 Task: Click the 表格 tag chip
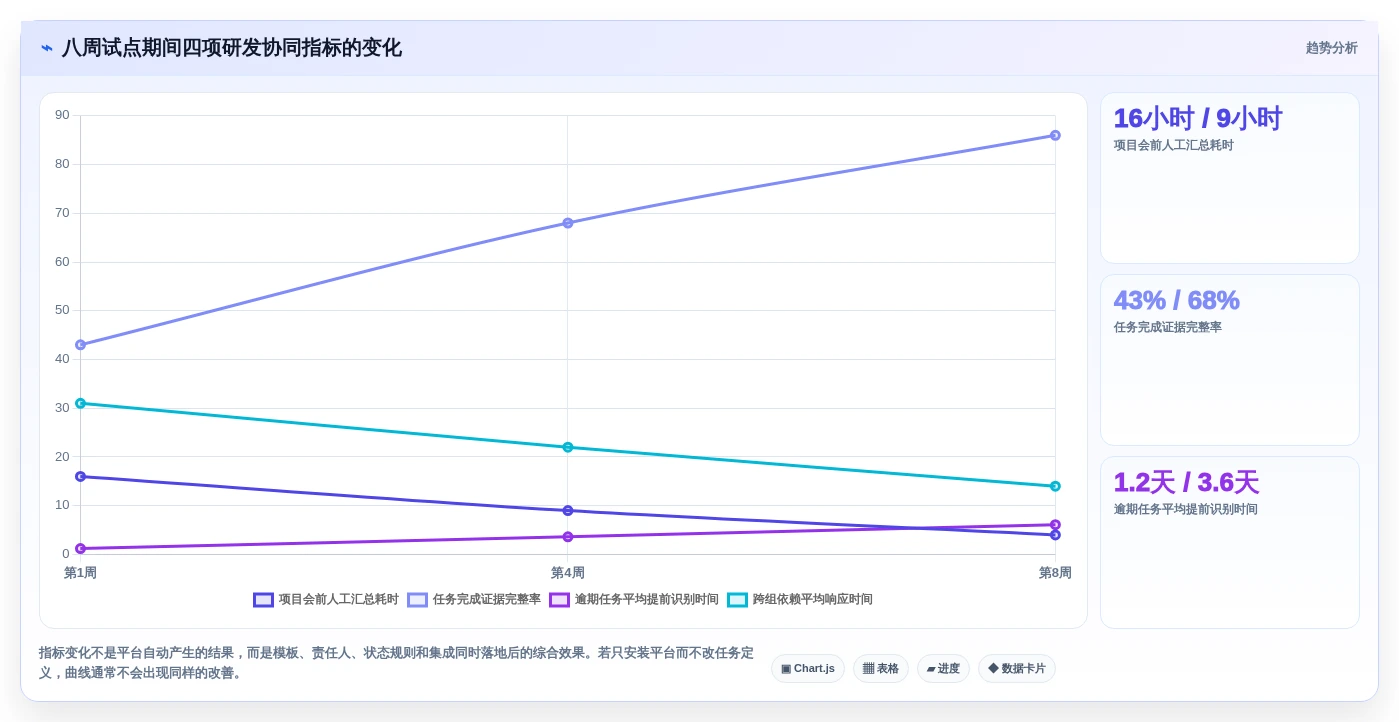[881, 668]
